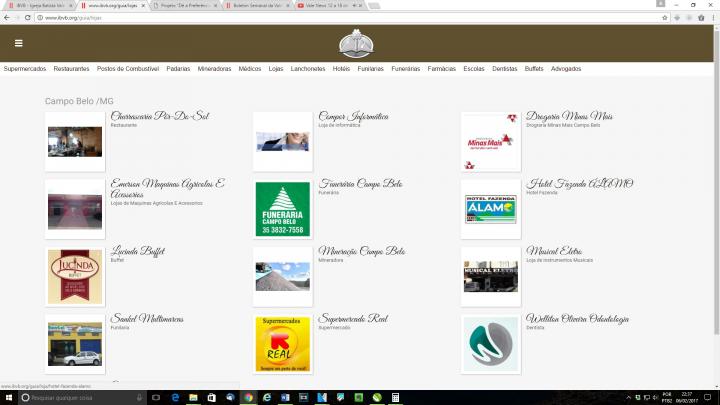Select Farmácias category
Image resolution: width=720 pixels, height=405 pixels.
click(442, 69)
